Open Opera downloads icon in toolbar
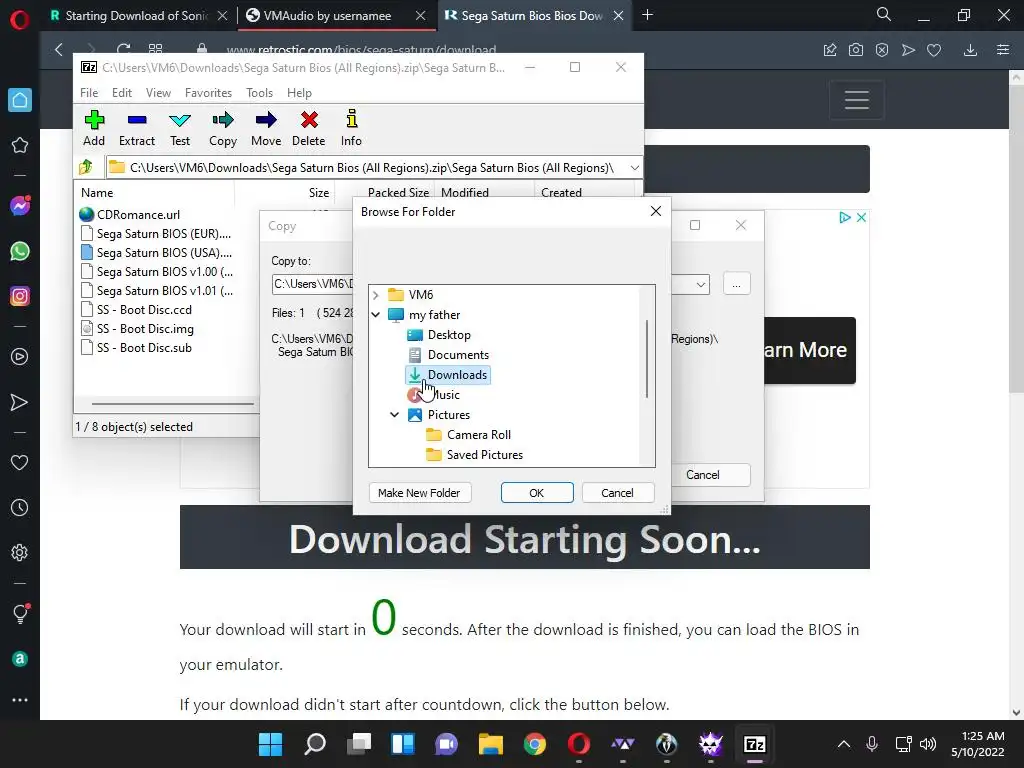This screenshot has height=768, width=1024. pos(970,50)
